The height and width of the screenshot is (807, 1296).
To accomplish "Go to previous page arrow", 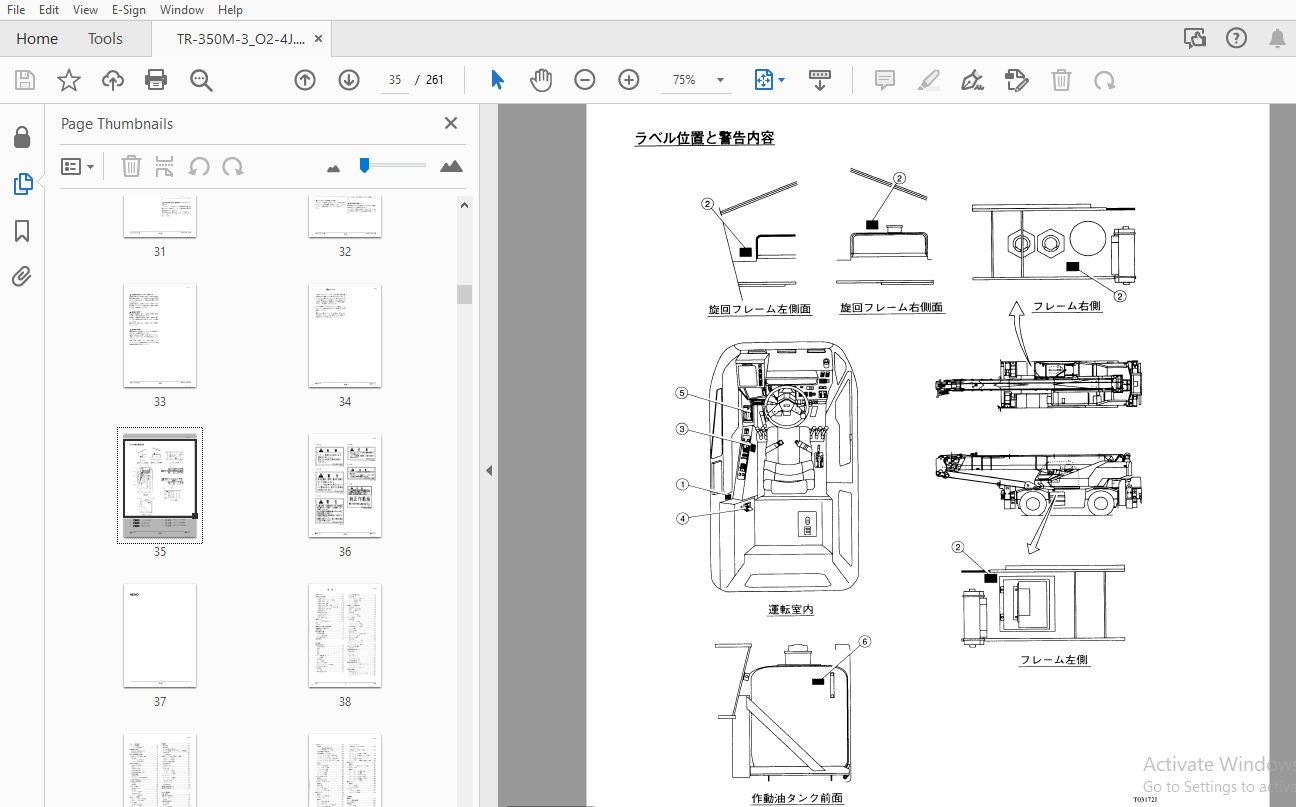I will (305, 80).
